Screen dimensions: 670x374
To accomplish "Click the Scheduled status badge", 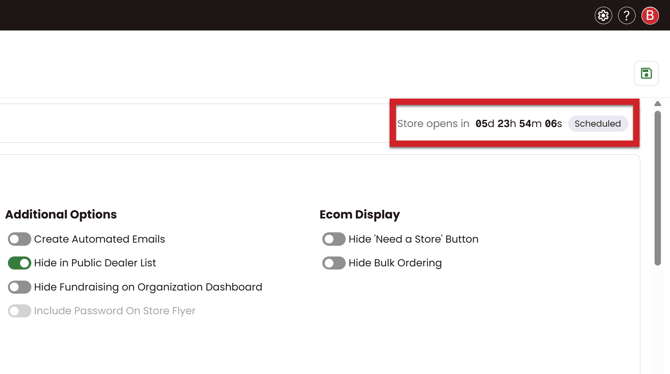I will click(x=597, y=124).
